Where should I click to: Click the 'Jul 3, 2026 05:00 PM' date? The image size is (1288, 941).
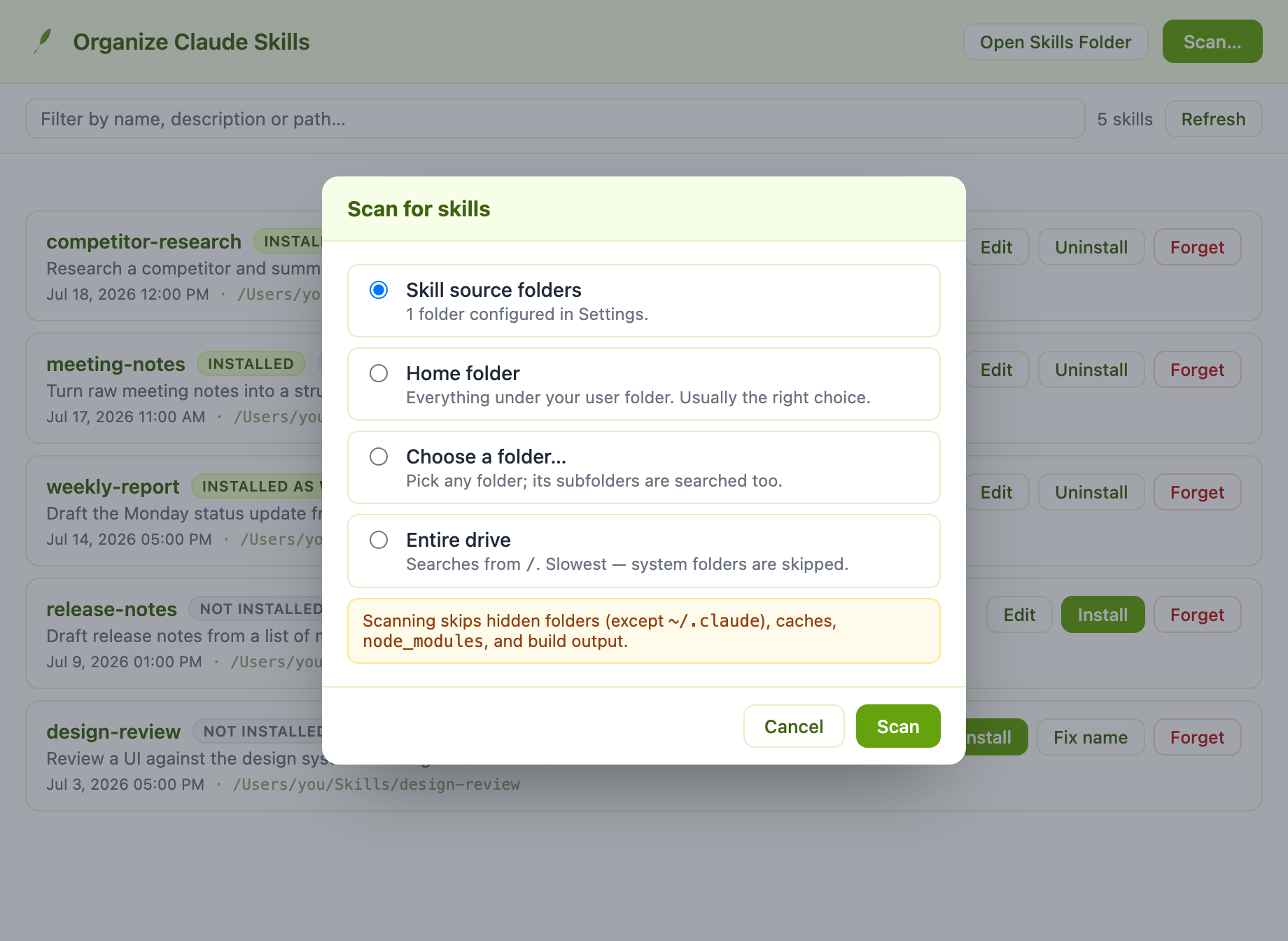125,784
